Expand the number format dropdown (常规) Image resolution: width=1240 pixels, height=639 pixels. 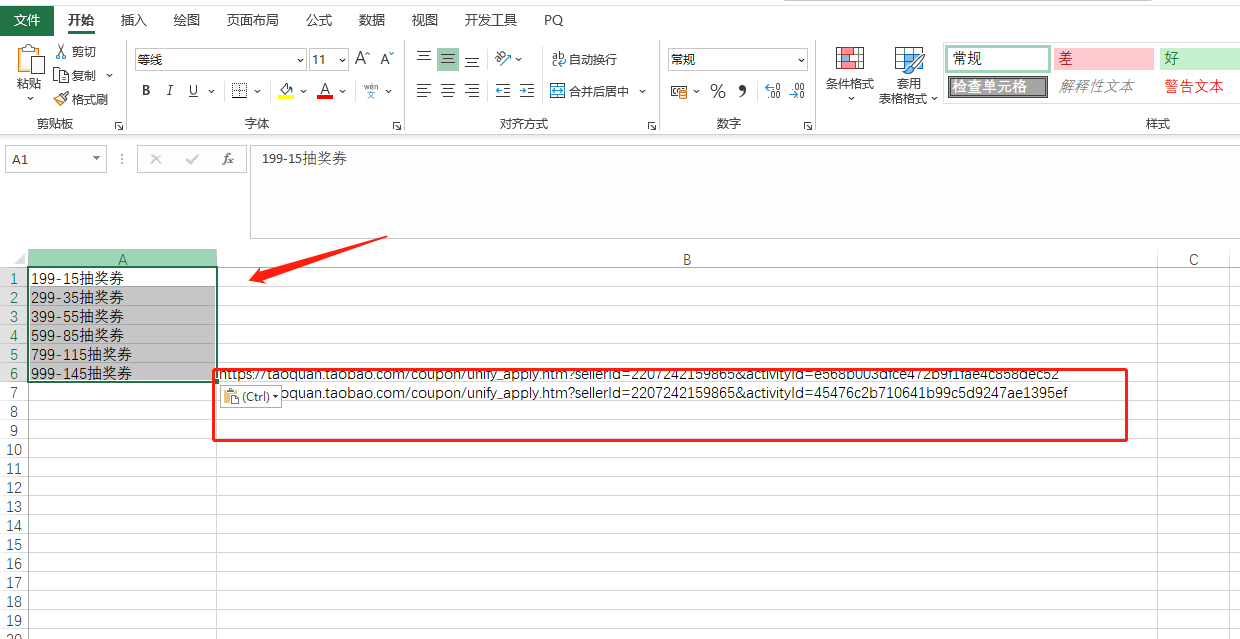pyautogui.click(x=801, y=60)
